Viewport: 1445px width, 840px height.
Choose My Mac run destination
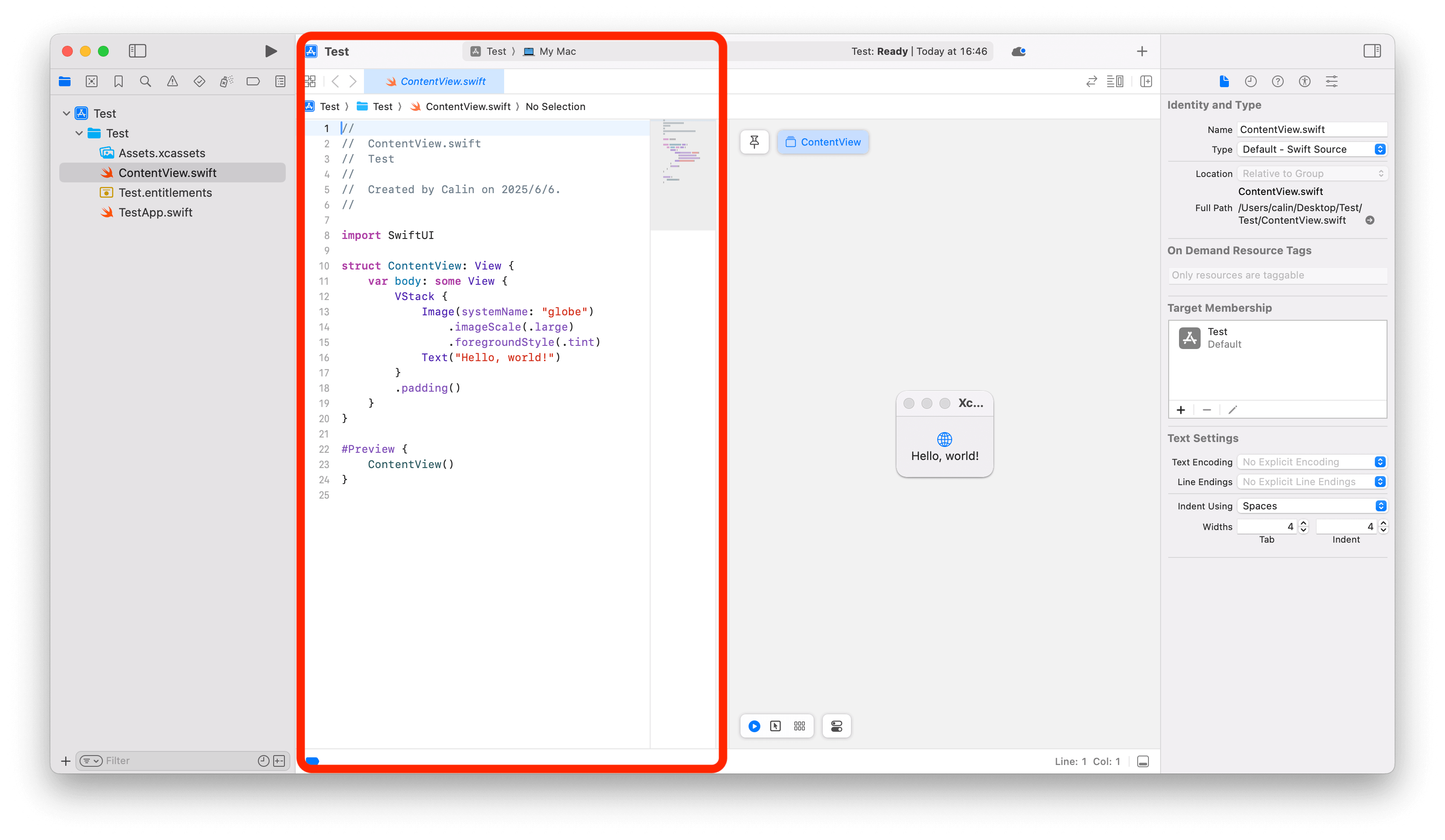(x=550, y=51)
